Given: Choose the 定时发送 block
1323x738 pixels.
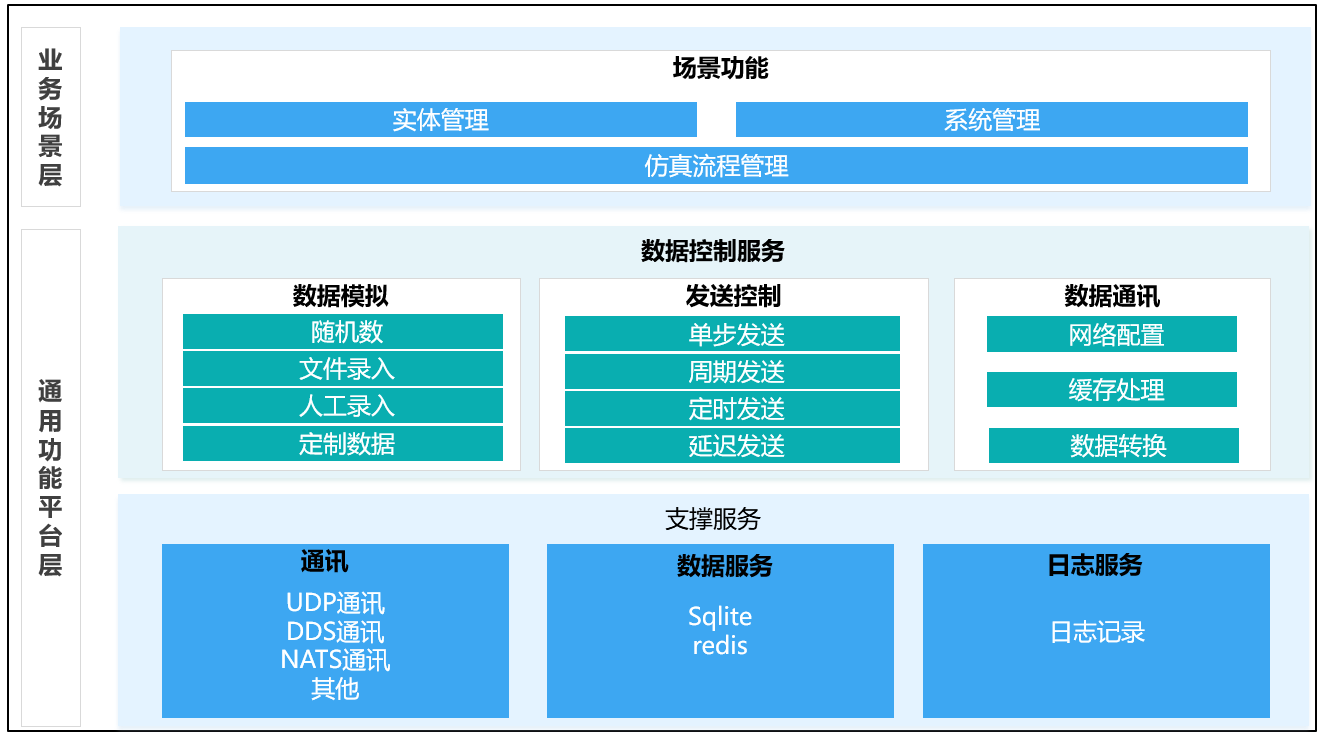Looking at the screenshot, I should [x=732, y=409].
